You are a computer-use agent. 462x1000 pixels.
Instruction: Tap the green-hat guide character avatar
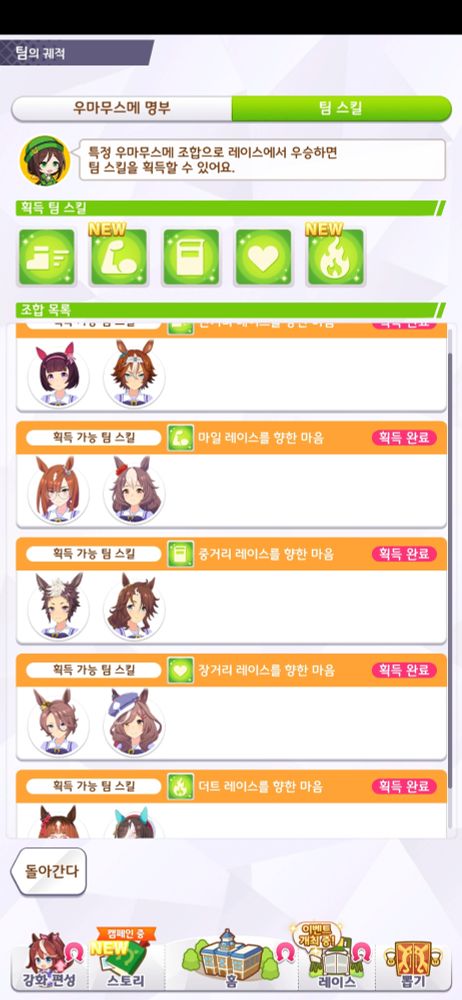(x=45, y=161)
